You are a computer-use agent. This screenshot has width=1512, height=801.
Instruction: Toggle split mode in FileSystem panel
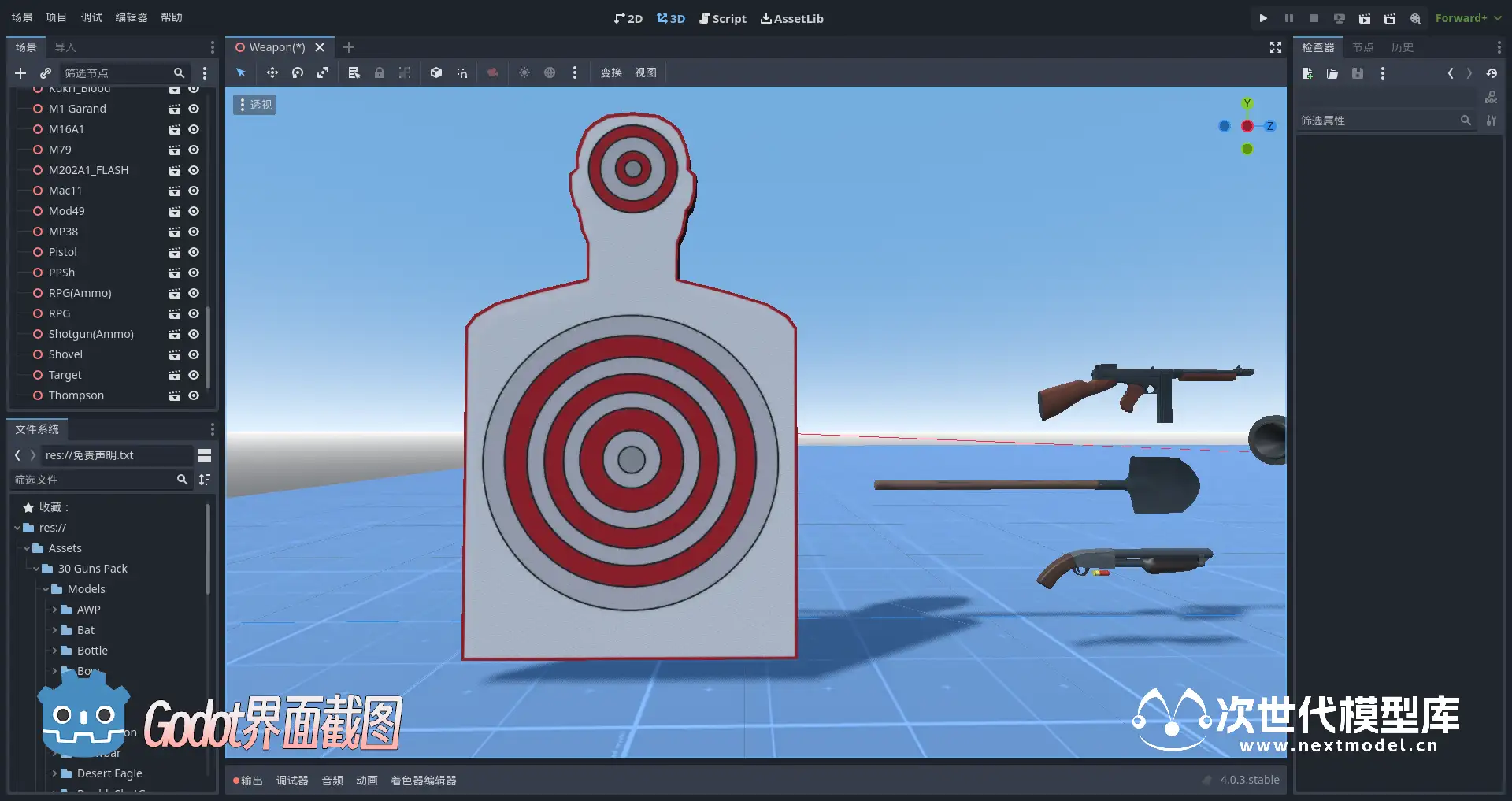point(205,455)
